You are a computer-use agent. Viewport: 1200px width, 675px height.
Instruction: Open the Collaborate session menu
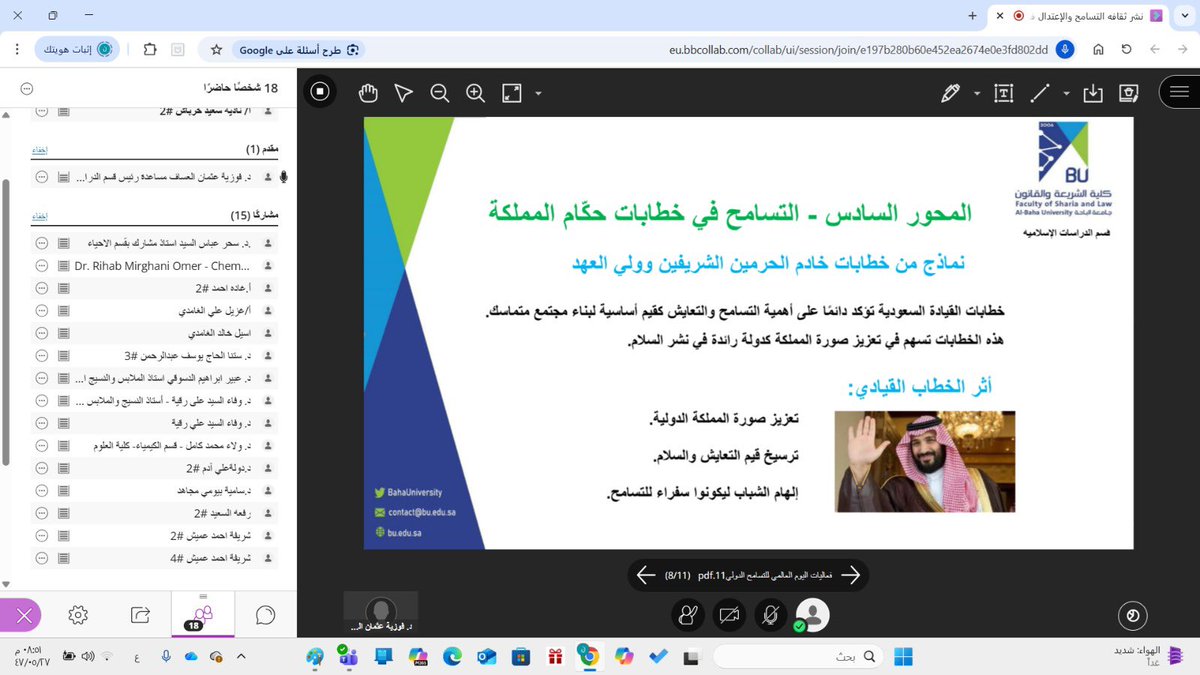point(1178,92)
